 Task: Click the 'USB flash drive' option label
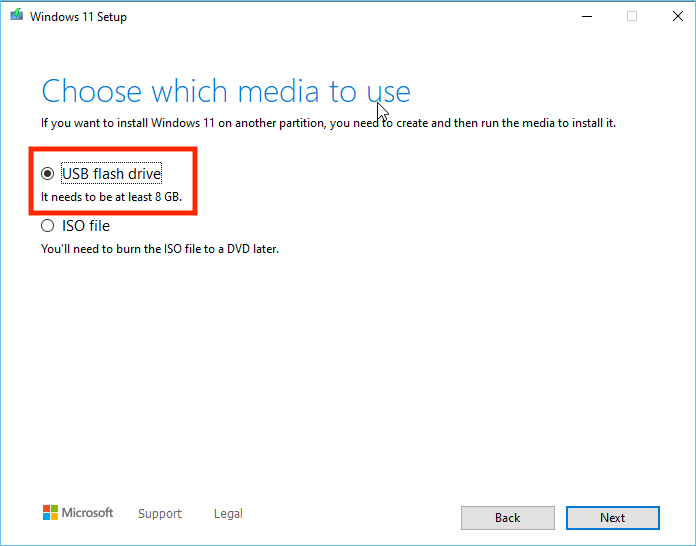click(111, 174)
